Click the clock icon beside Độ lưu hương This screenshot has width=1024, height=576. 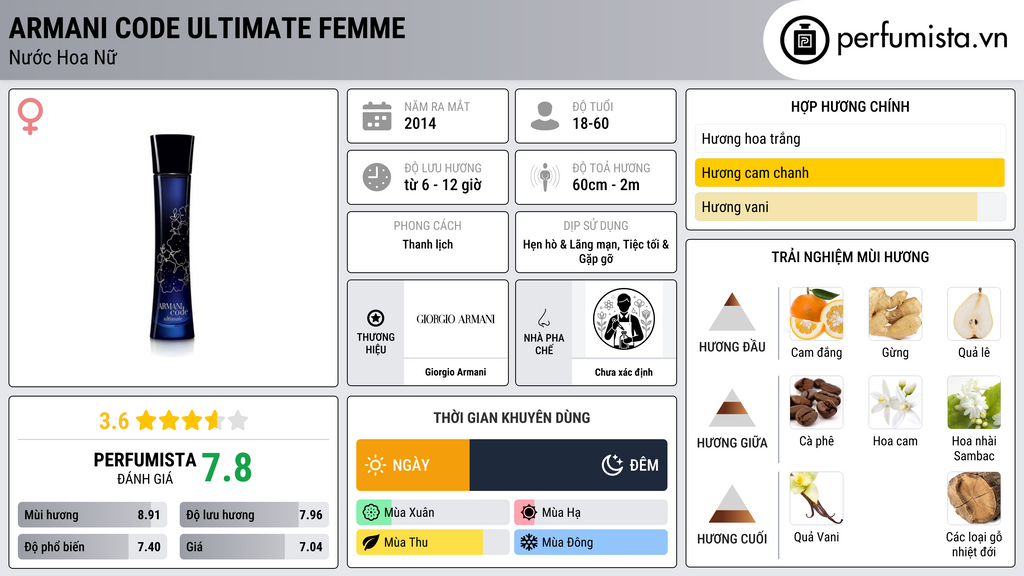[377, 177]
